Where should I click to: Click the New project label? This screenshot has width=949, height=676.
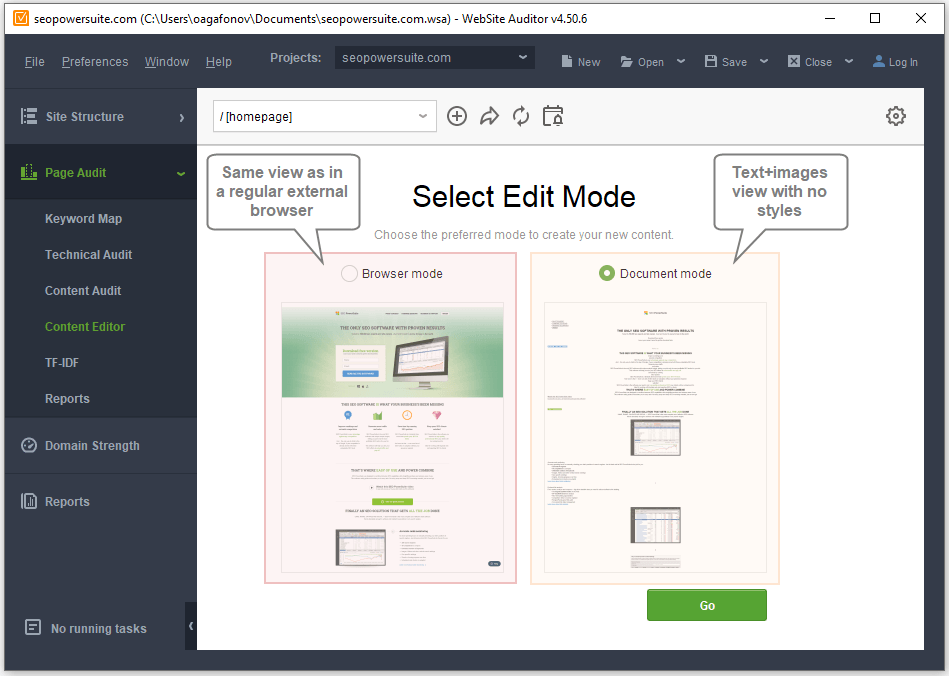point(589,62)
